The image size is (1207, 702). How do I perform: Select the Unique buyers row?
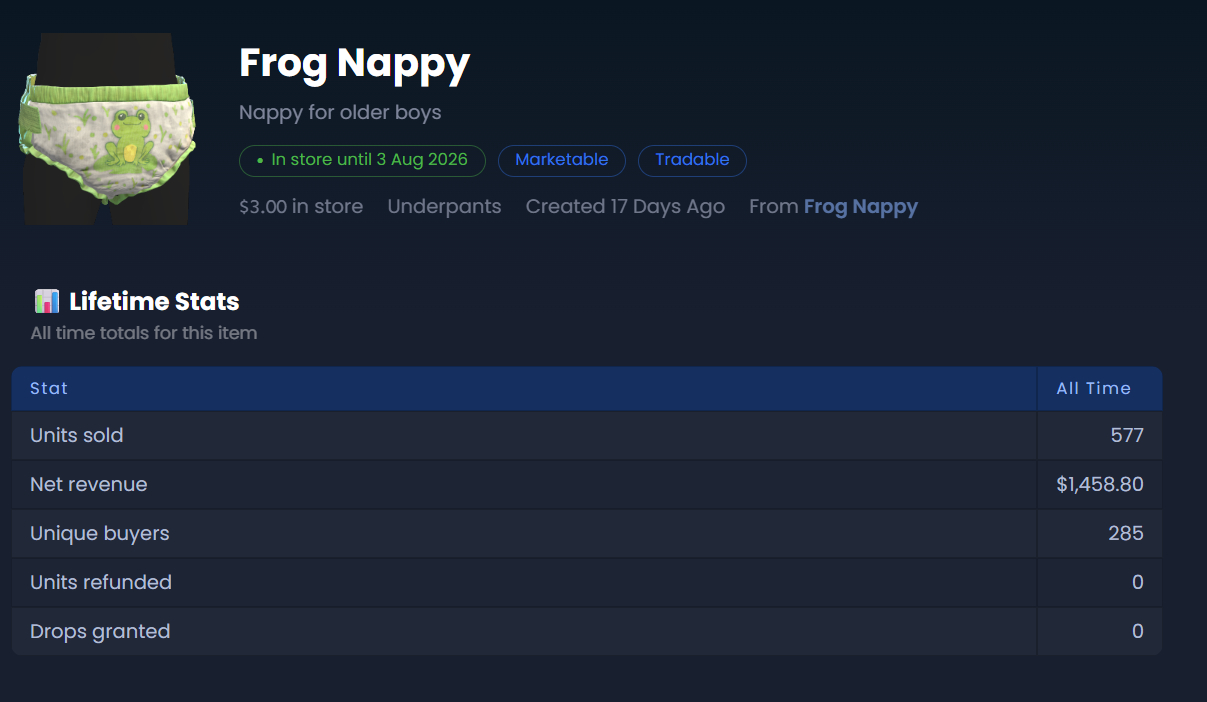587,533
